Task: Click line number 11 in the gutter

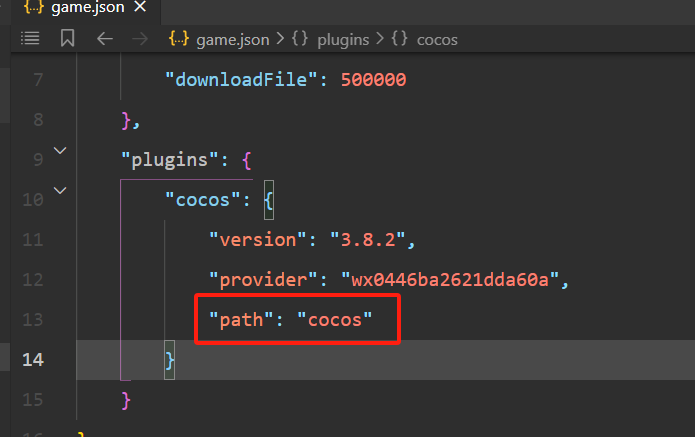Action: pos(33,240)
